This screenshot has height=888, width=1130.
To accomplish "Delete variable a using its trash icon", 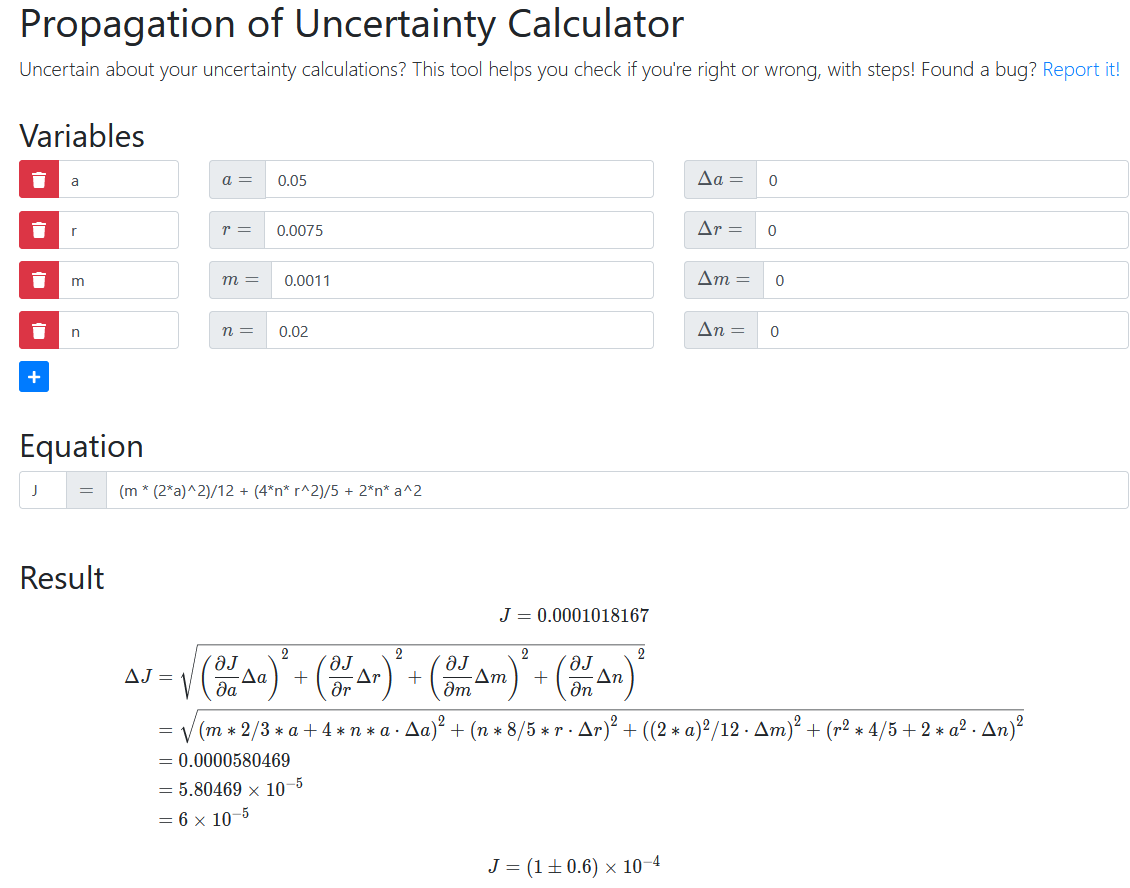I will [x=38, y=179].
